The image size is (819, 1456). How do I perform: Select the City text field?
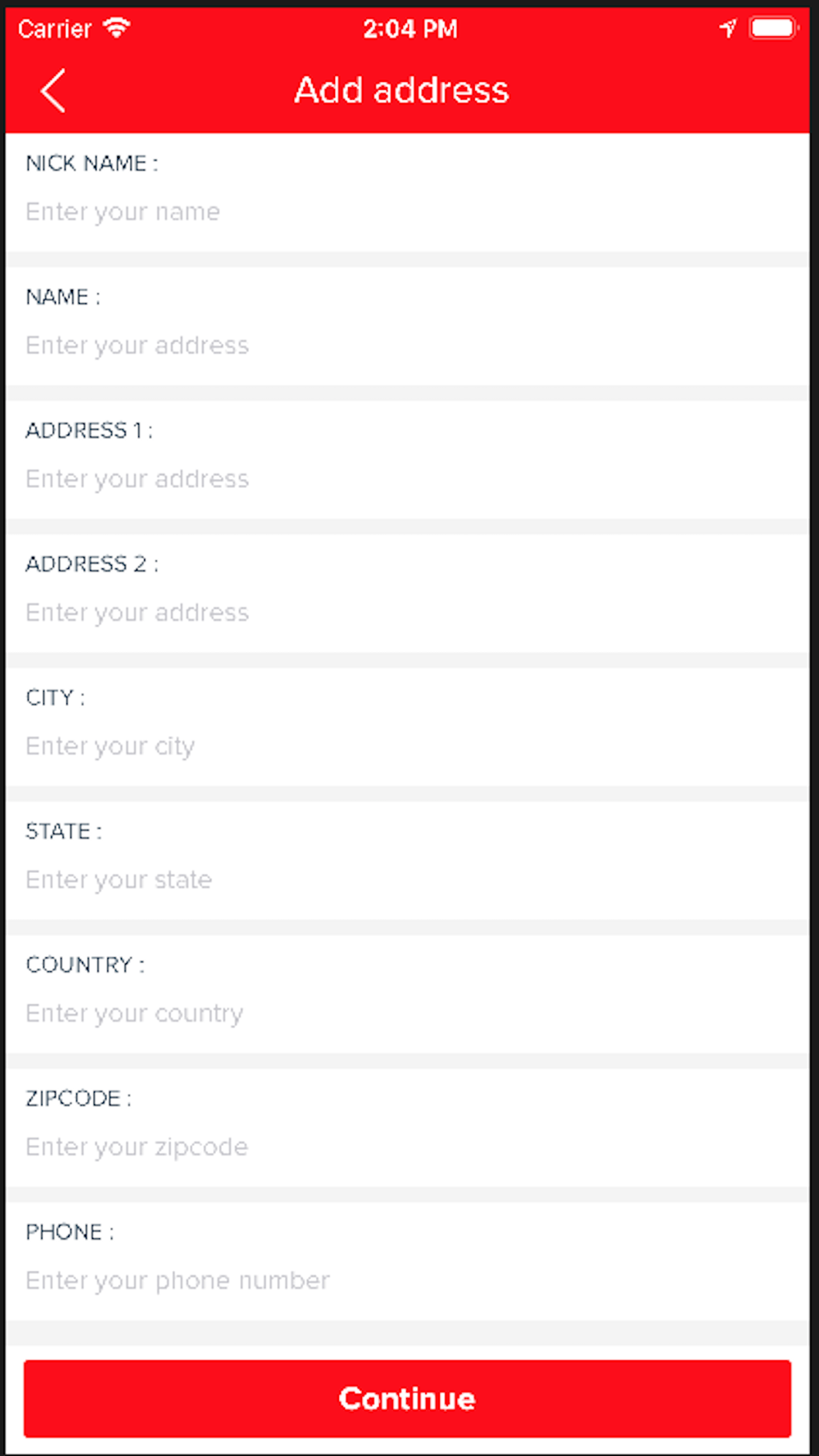(407, 746)
